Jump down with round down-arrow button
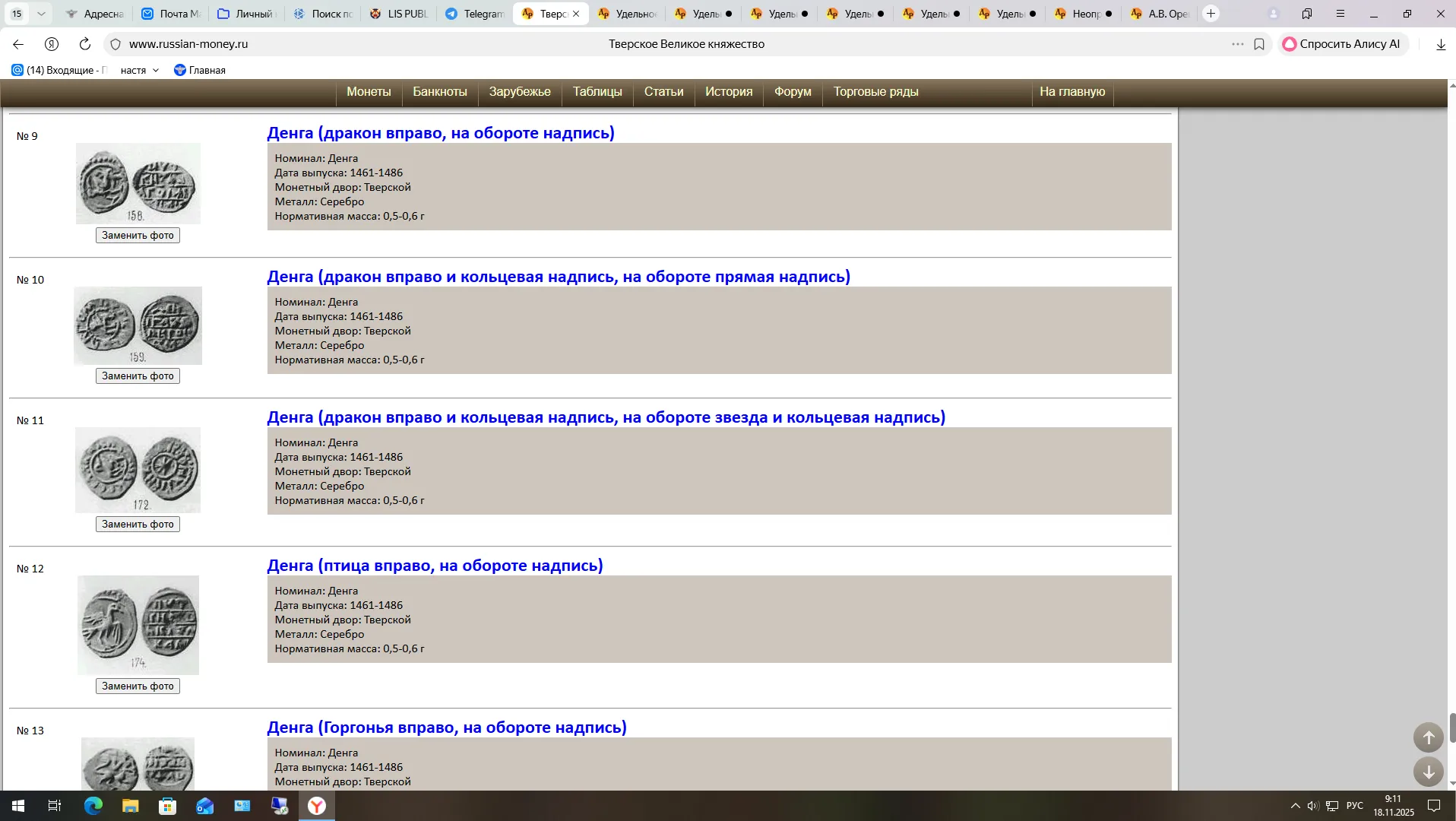 click(x=1428, y=772)
